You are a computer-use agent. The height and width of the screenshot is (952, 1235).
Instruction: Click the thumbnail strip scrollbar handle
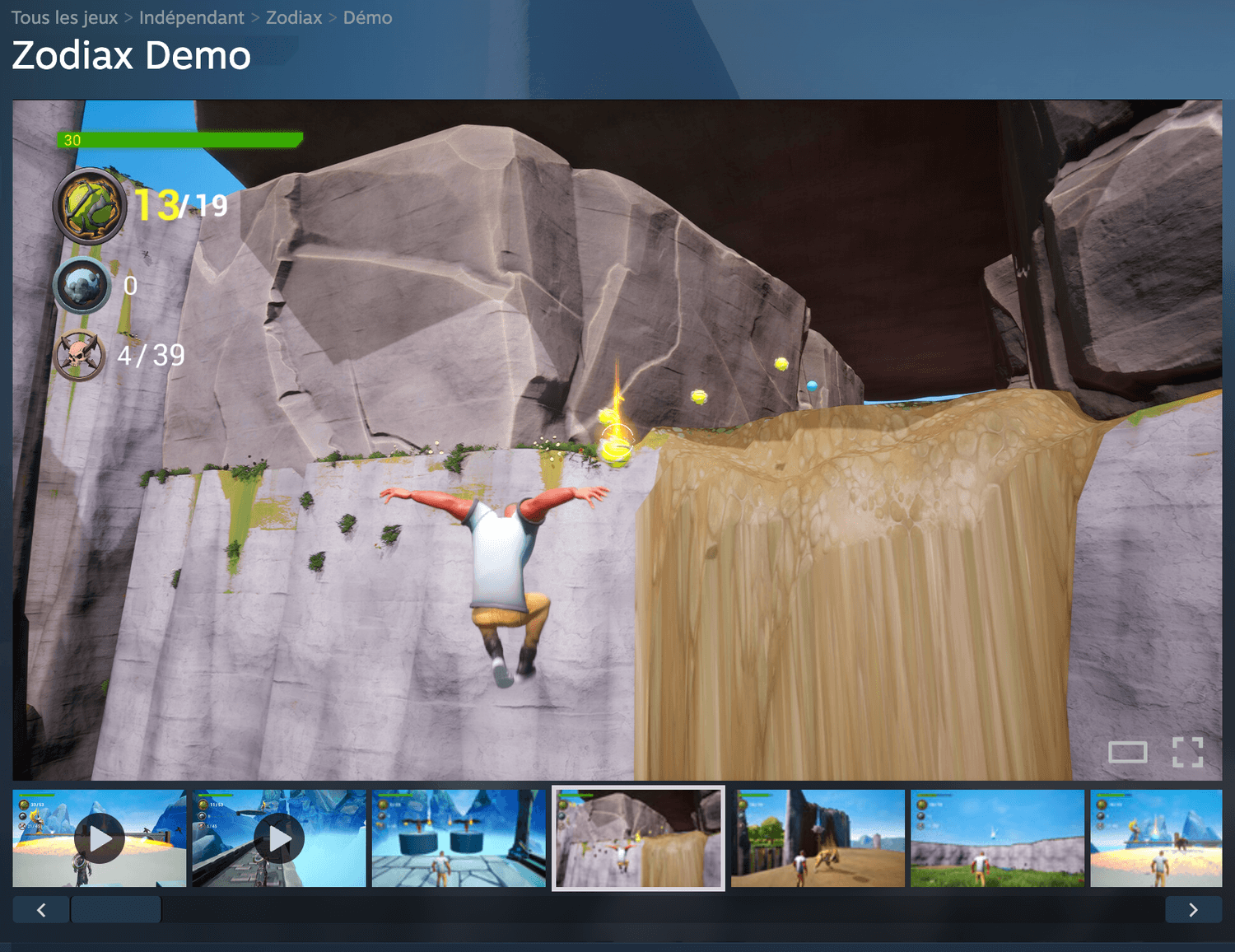coord(115,910)
